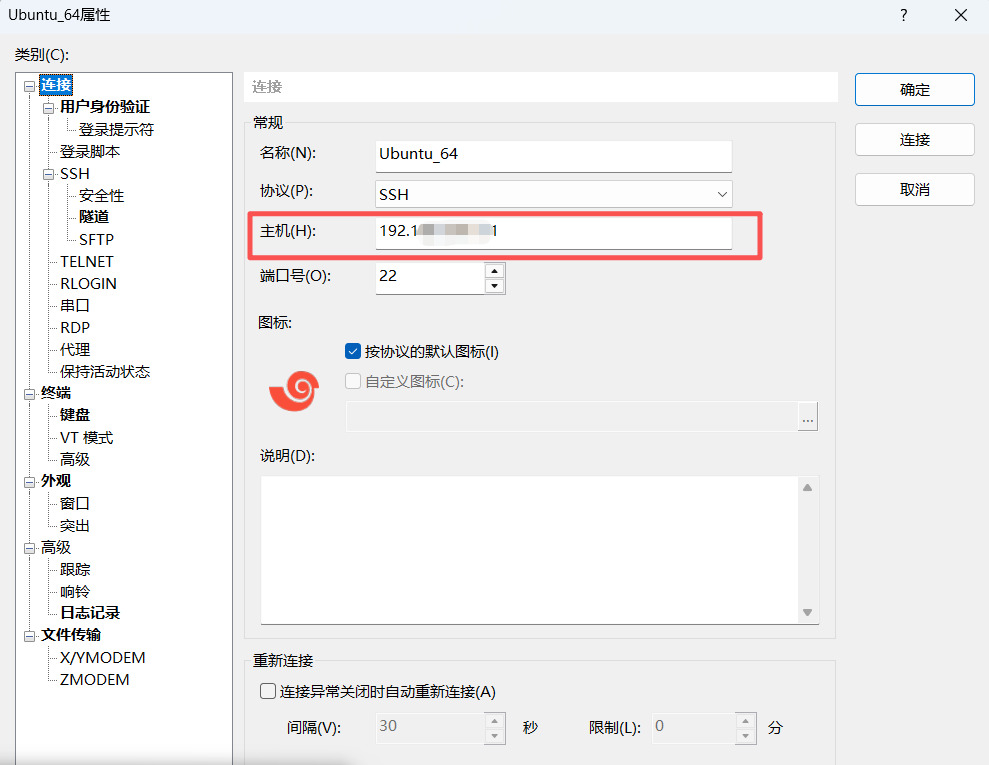Collapse the 连接 tree node
Viewport: 989px width, 765px height.
pyautogui.click(x=30, y=86)
